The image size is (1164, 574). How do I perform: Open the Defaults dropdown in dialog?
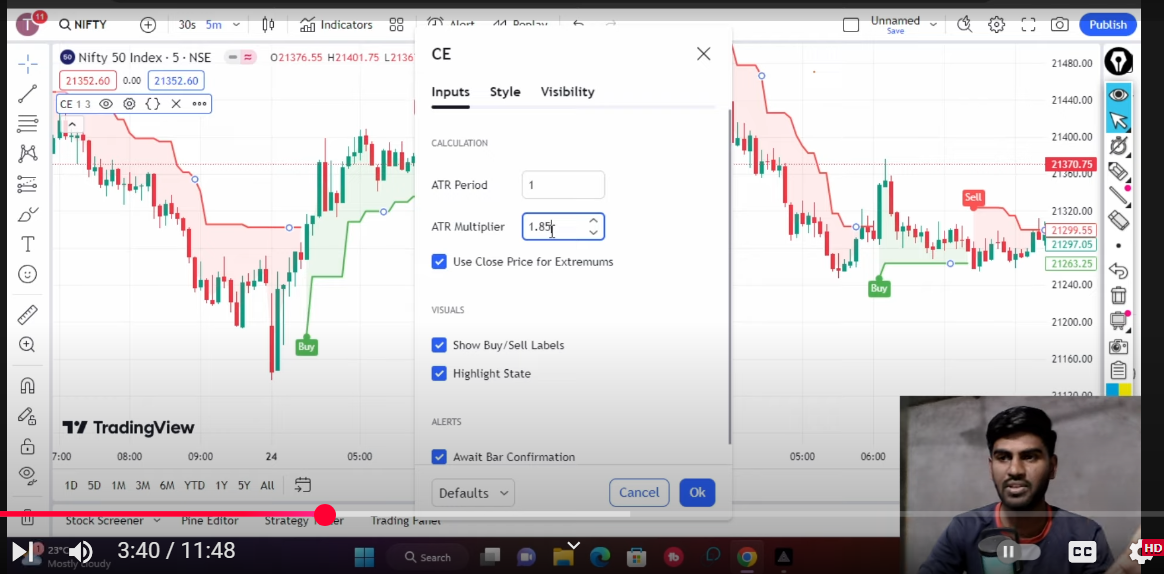pyautogui.click(x=473, y=493)
